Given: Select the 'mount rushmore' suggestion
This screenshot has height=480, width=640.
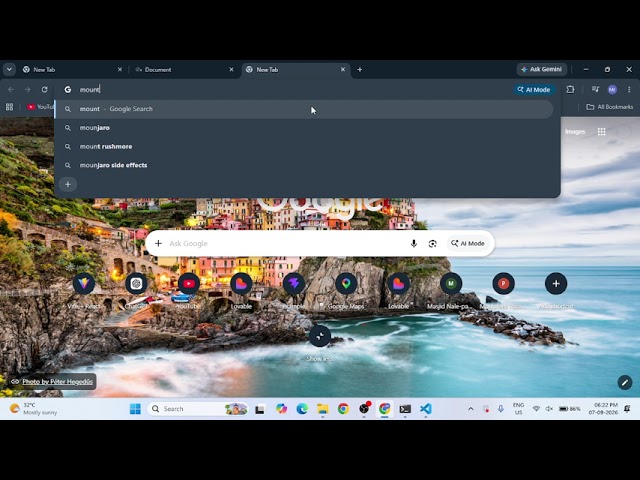Looking at the screenshot, I should [304, 147].
